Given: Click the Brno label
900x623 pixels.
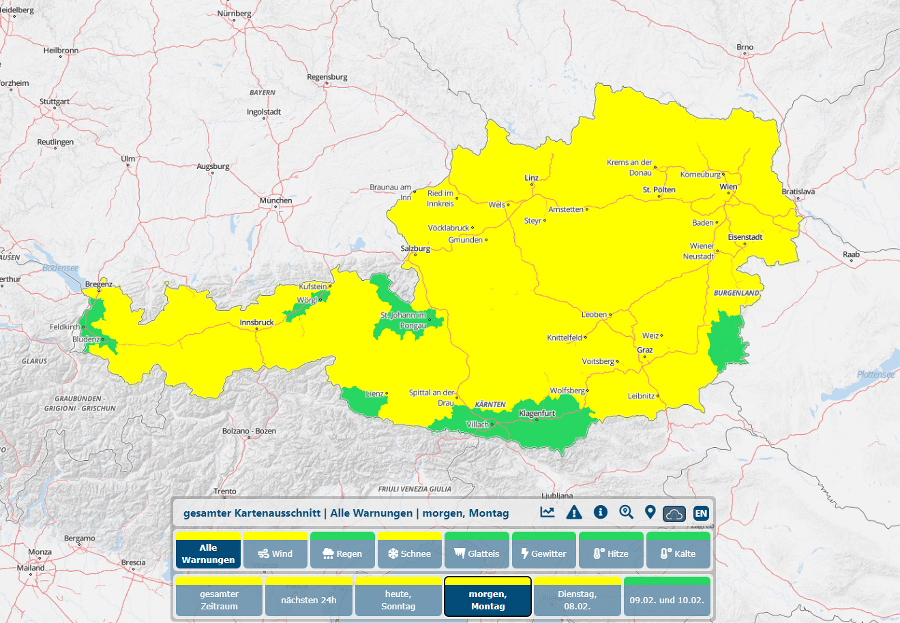Looking at the screenshot, I should (745, 47).
